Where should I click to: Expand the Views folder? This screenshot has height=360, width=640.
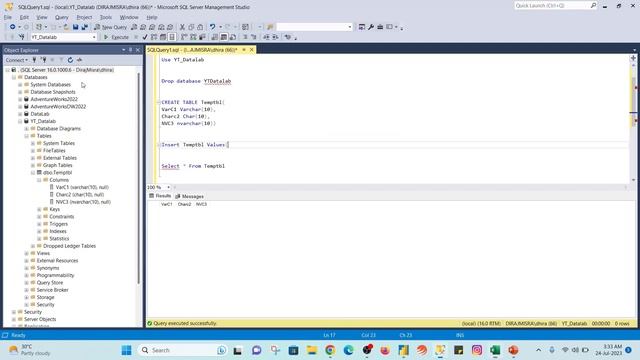tap(27, 253)
